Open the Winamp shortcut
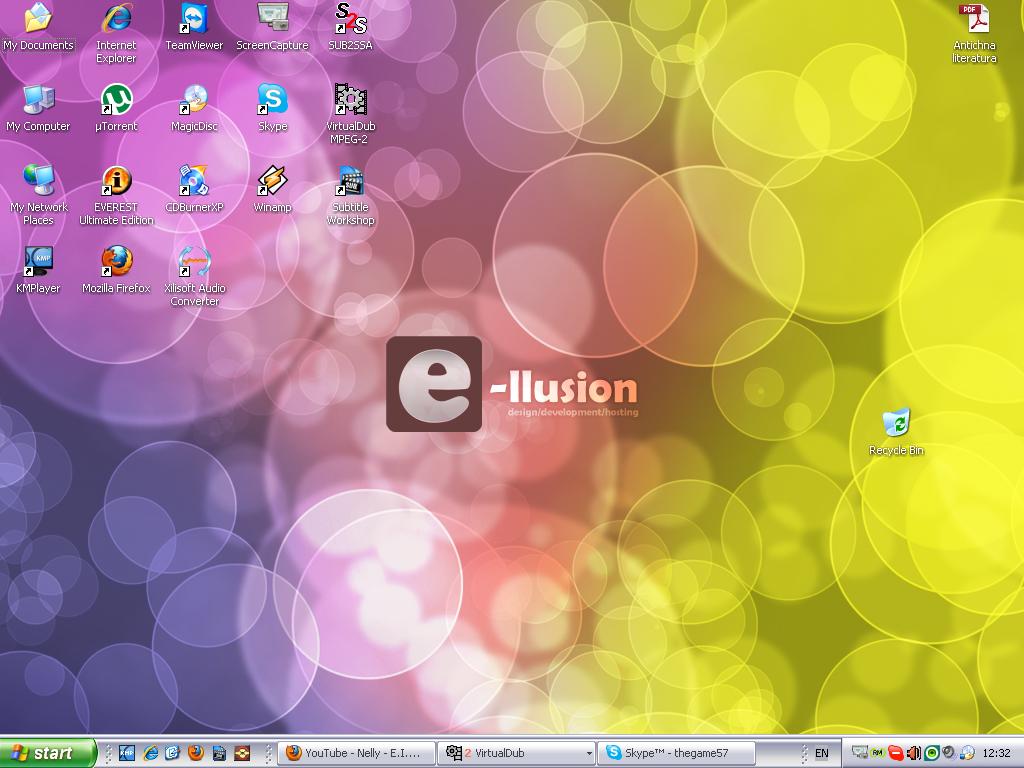Screen dimensions: 1024x768 (x=272, y=181)
